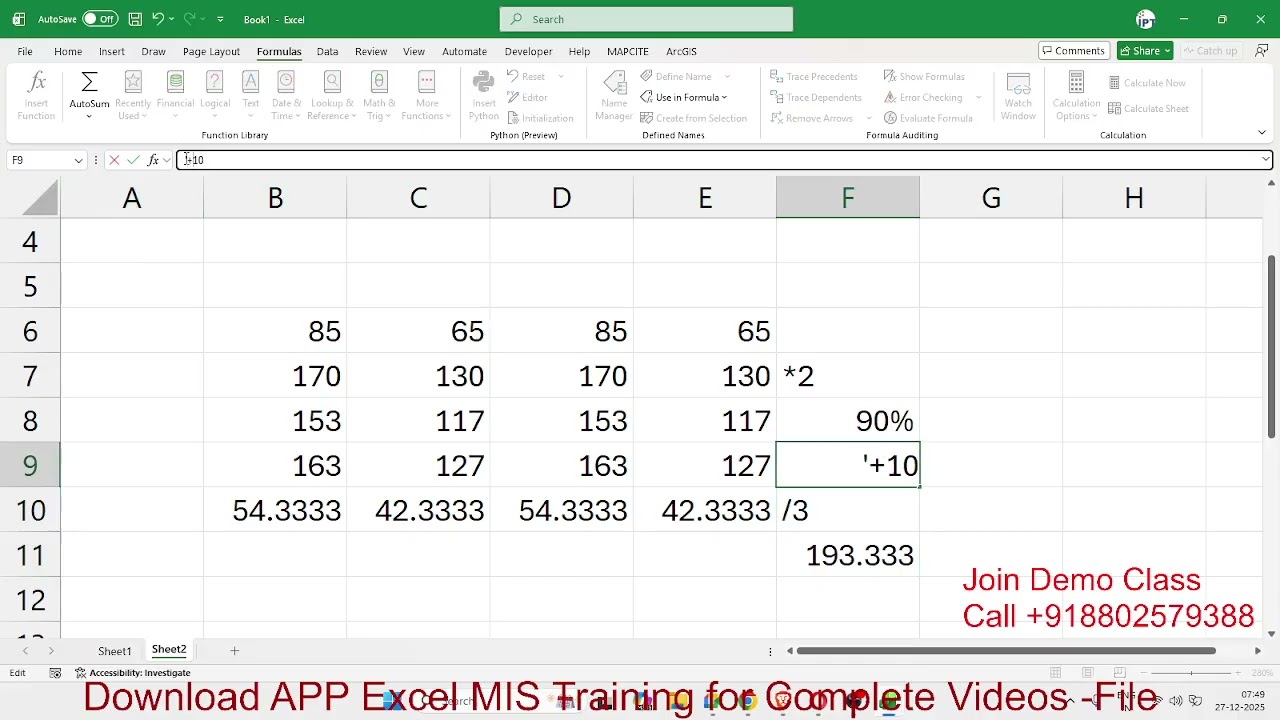
Task: Click Calculate Now
Action: click(x=1147, y=83)
